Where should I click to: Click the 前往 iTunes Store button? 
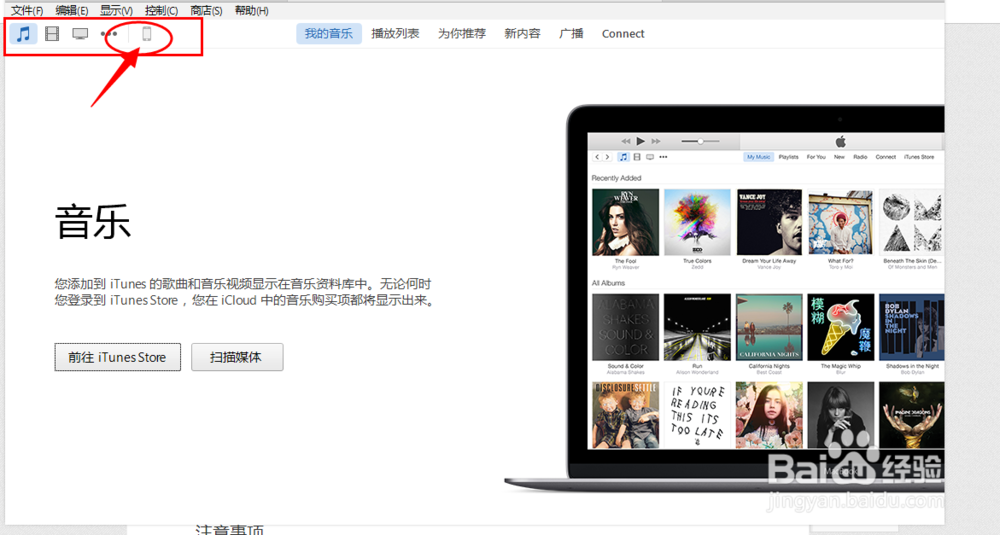117,357
